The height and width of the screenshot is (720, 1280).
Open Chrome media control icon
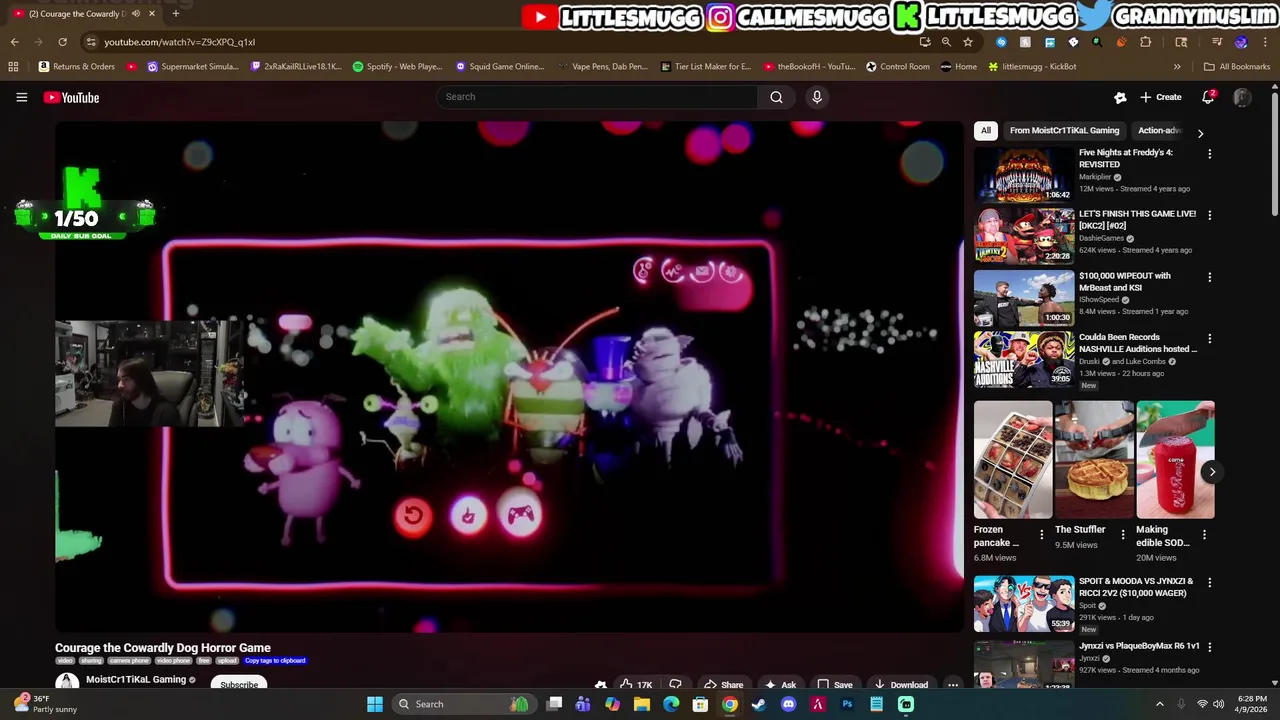(1216, 42)
